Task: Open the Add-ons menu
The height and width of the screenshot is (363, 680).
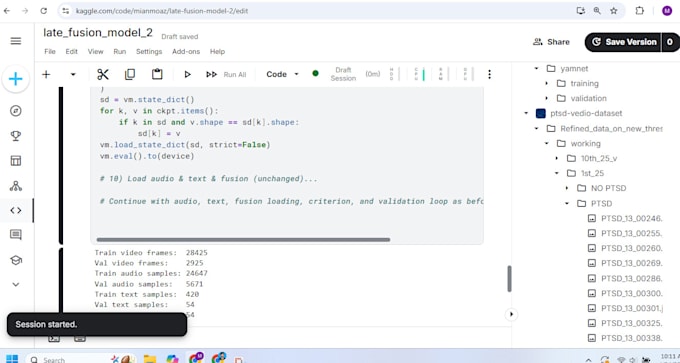Action: click(x=186, y=52)
